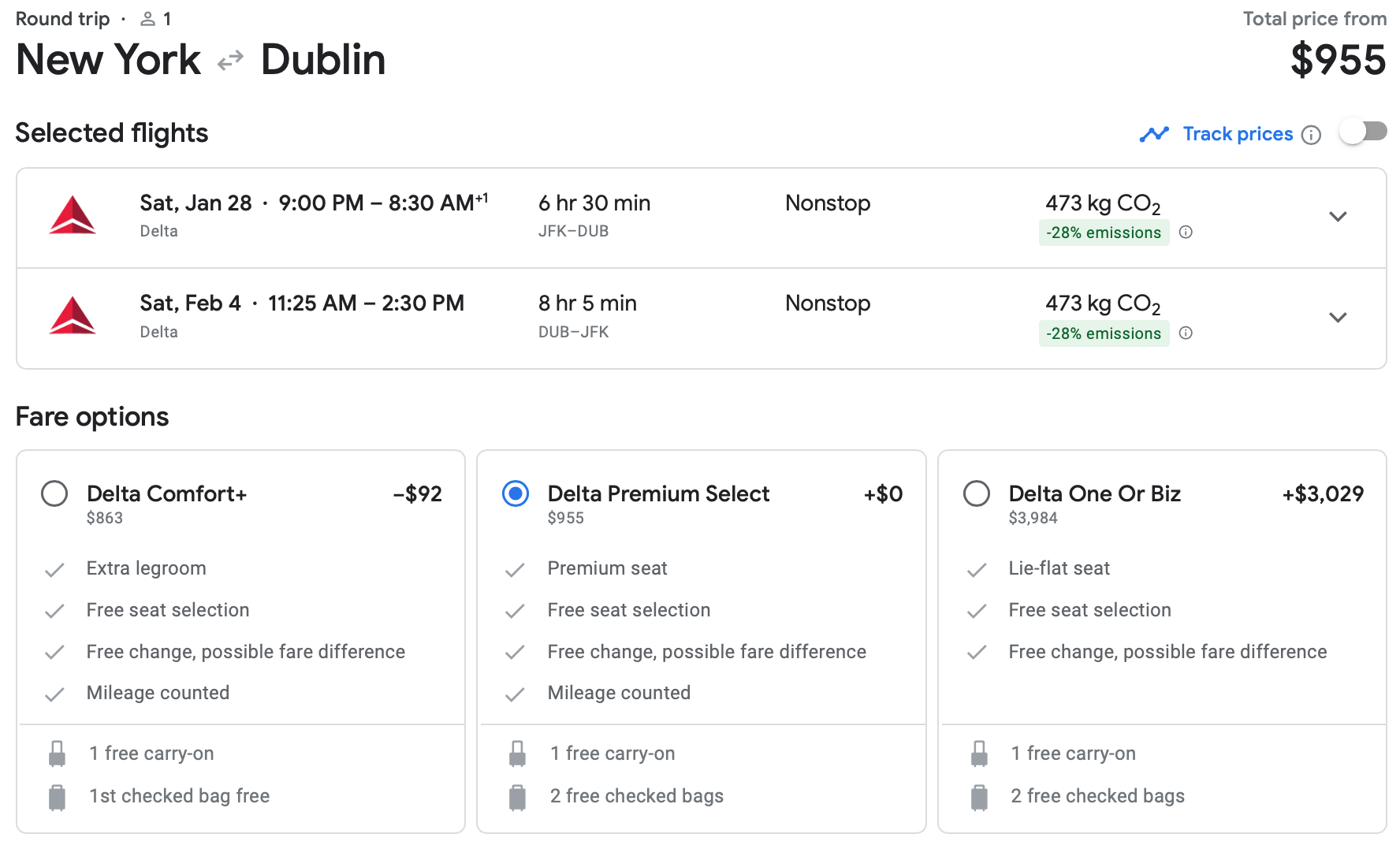Click the $863 fare price text

click(105, 518)
